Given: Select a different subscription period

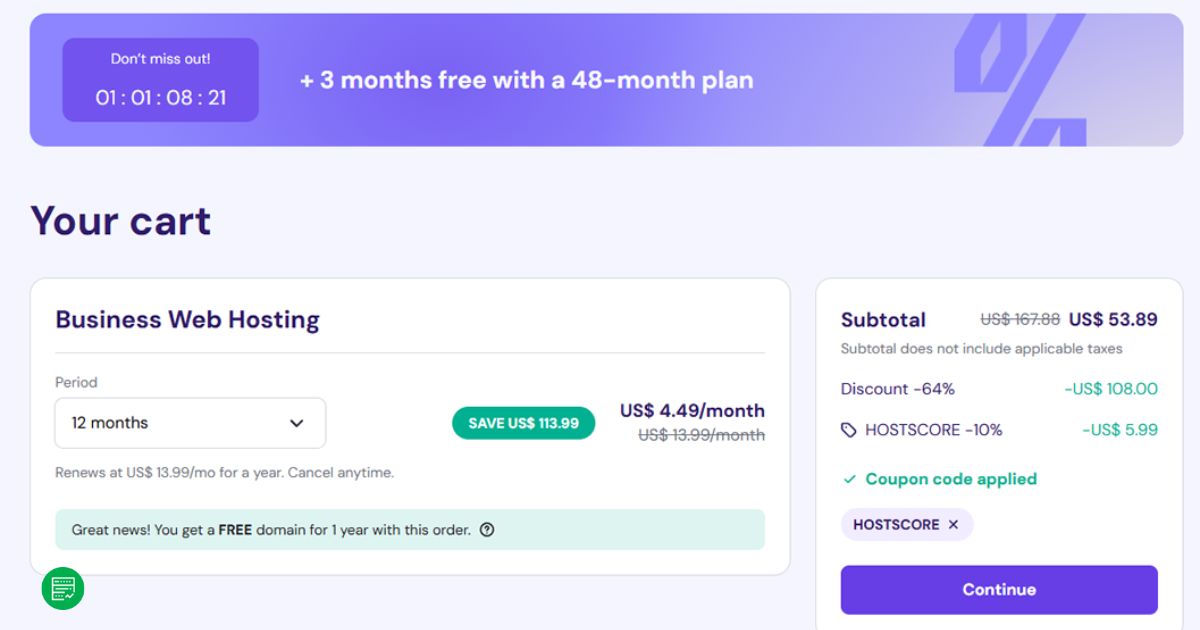Looking at the screenshot, I should click(190, 423).
